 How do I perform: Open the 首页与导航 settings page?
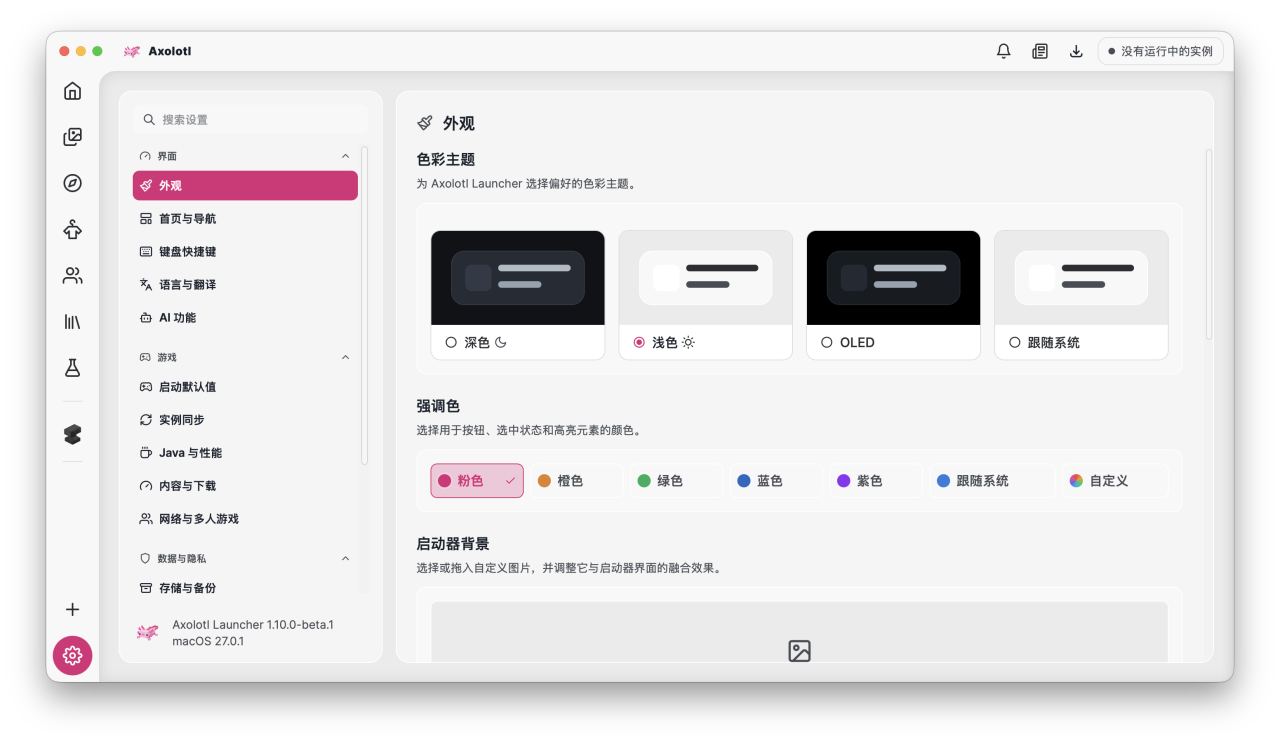click(x=245, y=218)
